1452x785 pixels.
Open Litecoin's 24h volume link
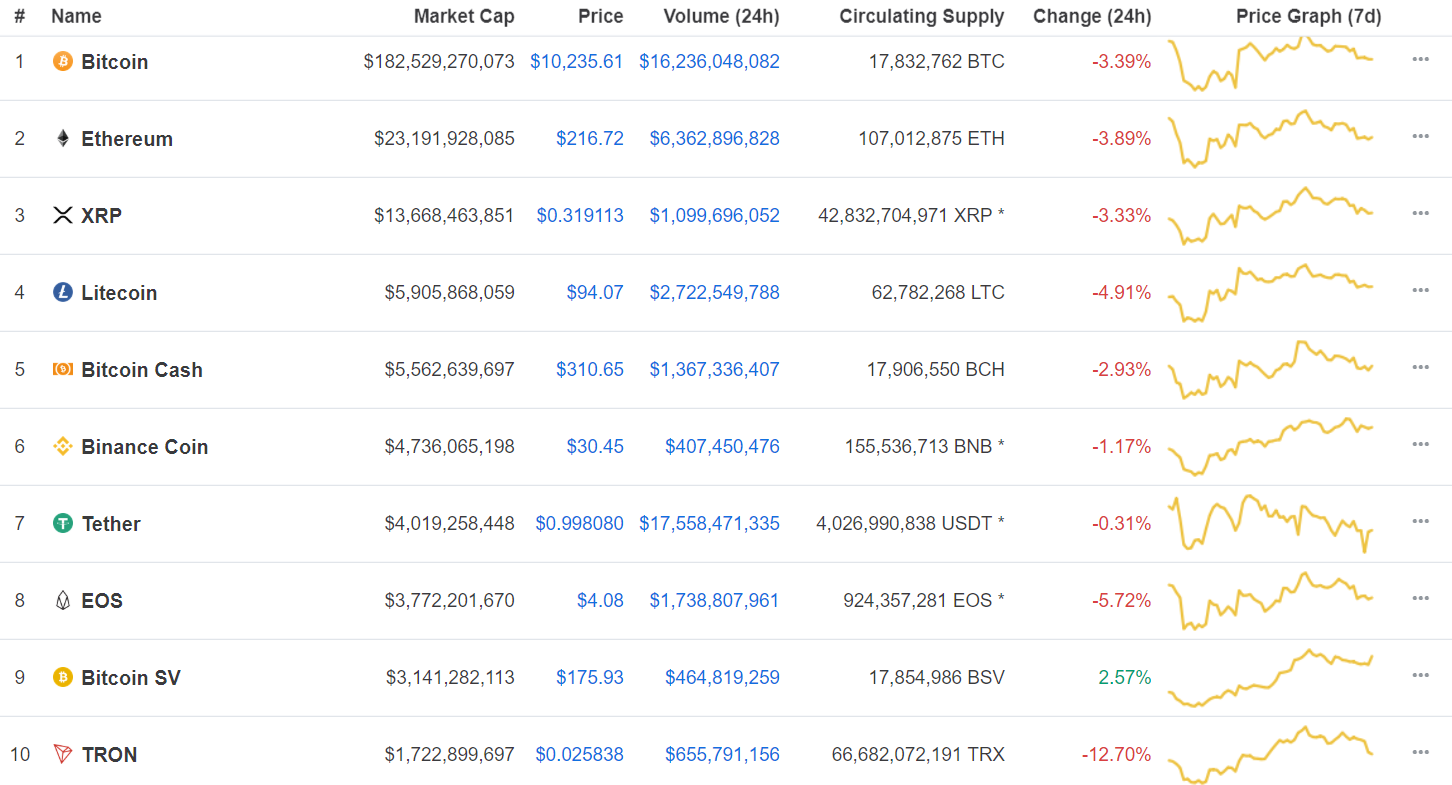714,292
